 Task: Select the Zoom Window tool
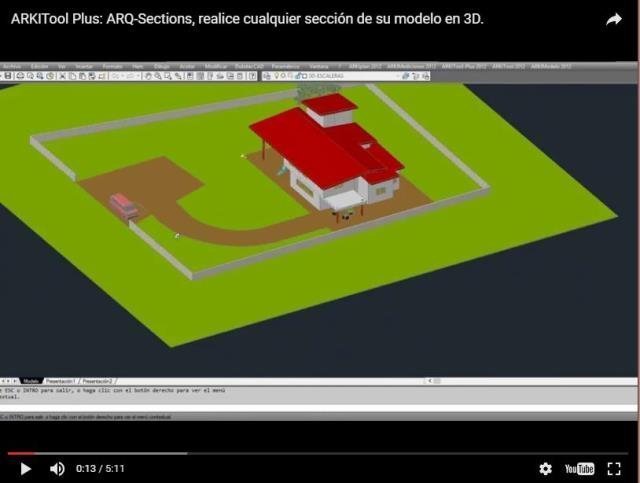point(168,76)
